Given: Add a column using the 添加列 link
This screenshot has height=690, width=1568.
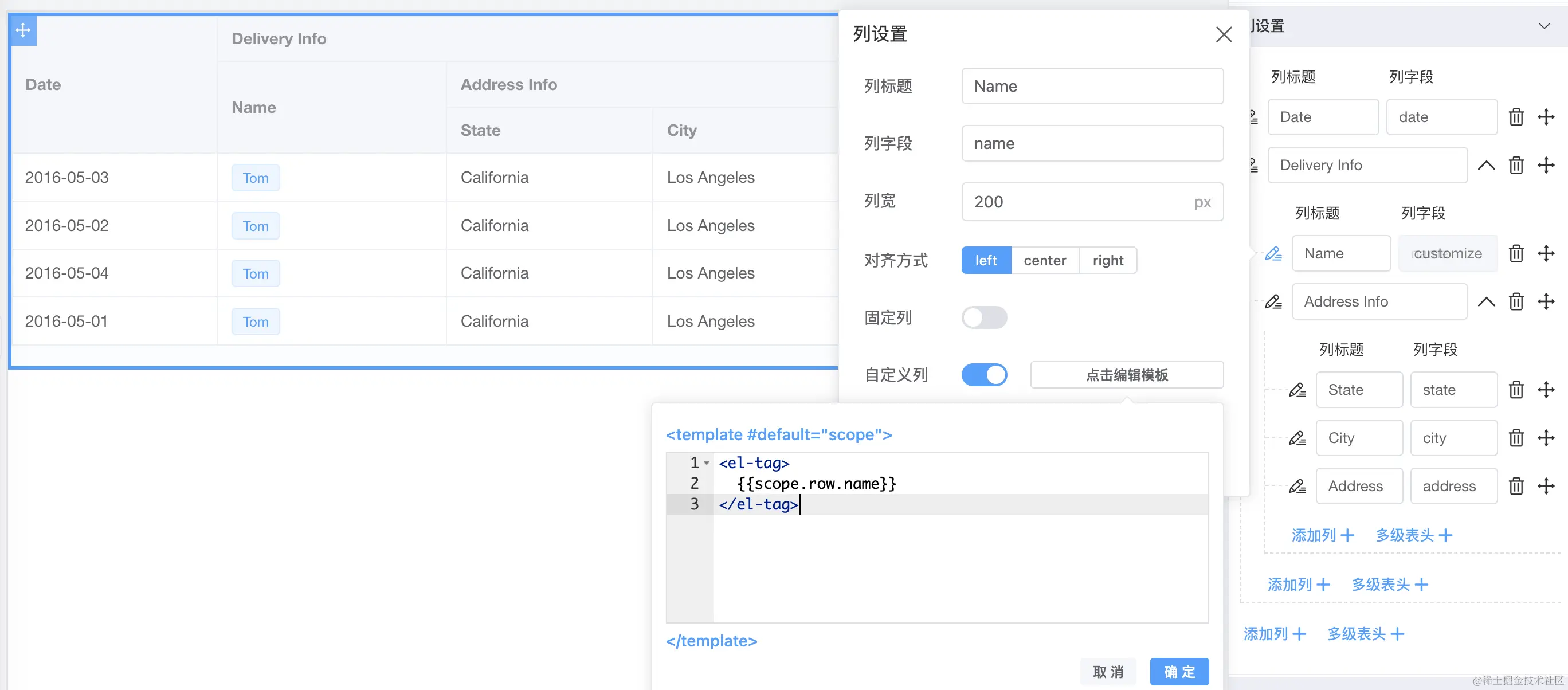Looking at the screenshot, I should [x=1322, y=535].
